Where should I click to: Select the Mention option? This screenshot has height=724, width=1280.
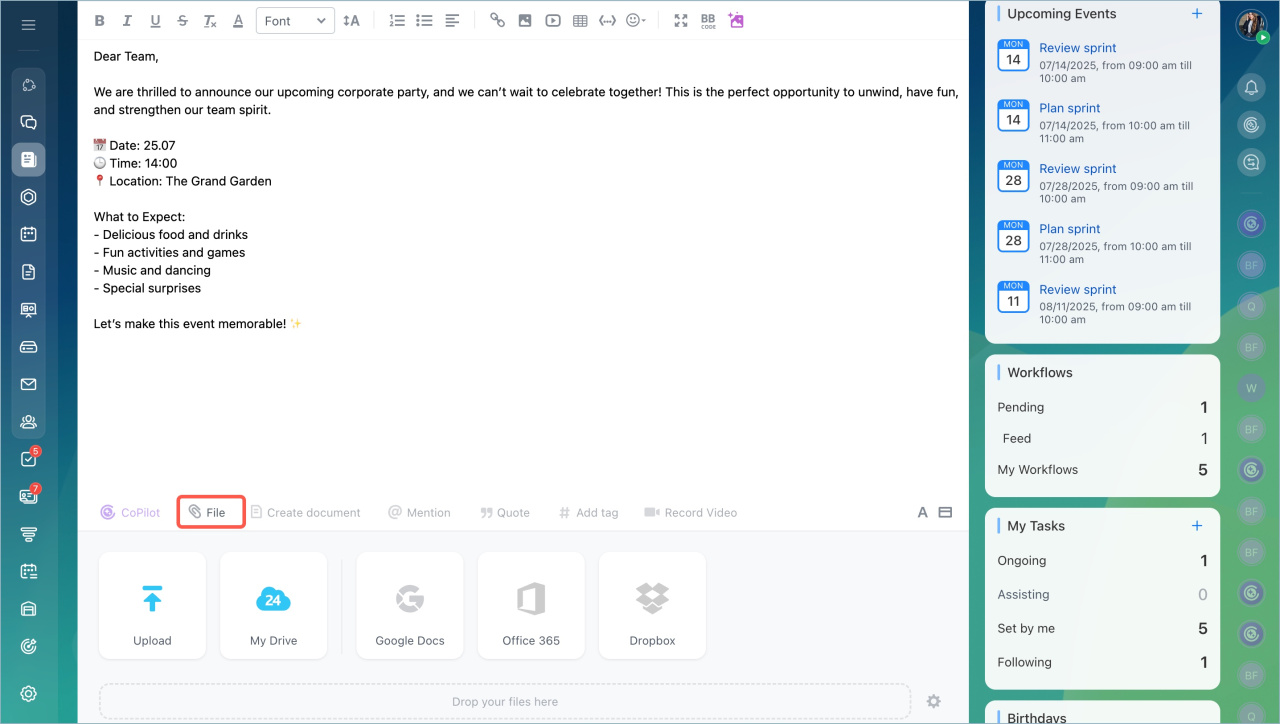(419, 512)
